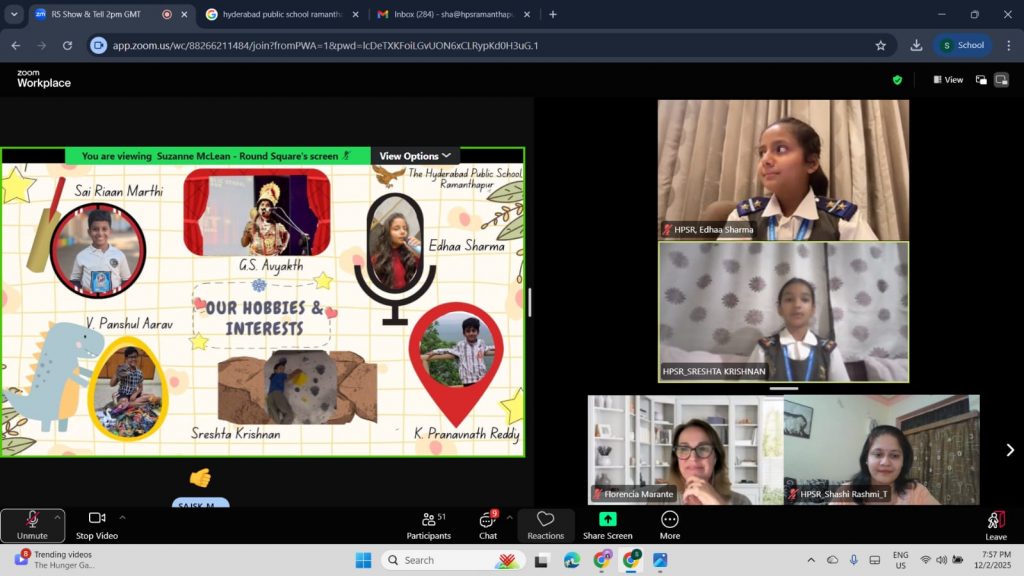The width and height of the screenshot is (1024, 576).
Task: Toggle the picture-in-picture window icon at top right
Action: (981, 80)
